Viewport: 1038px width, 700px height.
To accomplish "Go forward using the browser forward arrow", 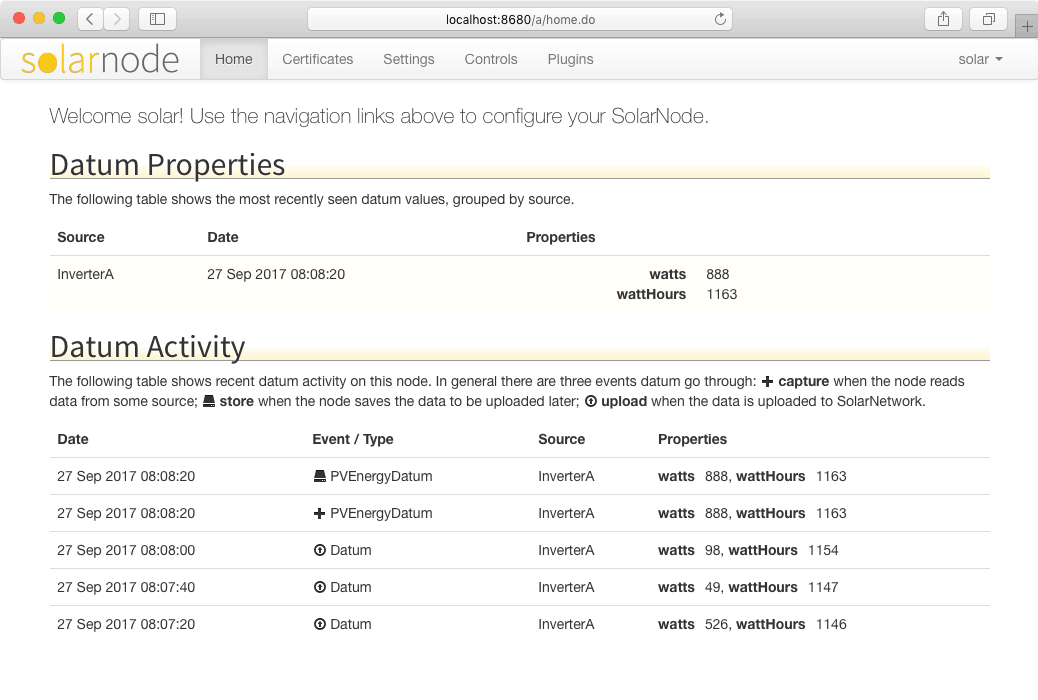I will click(x=117, y=19).
